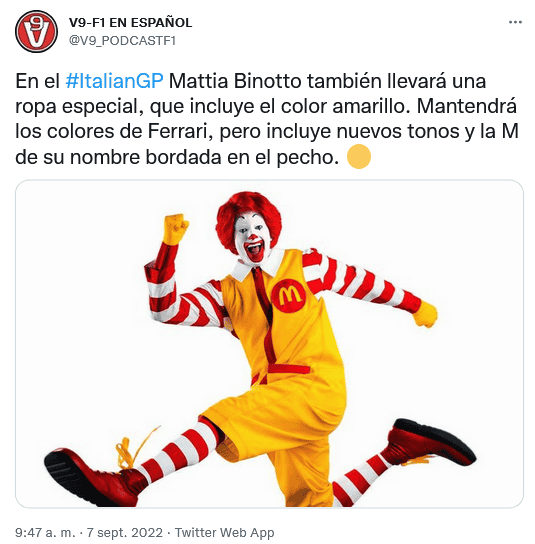Screen dimensions: 535x544
Task: Click the 9:47 a. m. timestamp
Action: (45, 533)
